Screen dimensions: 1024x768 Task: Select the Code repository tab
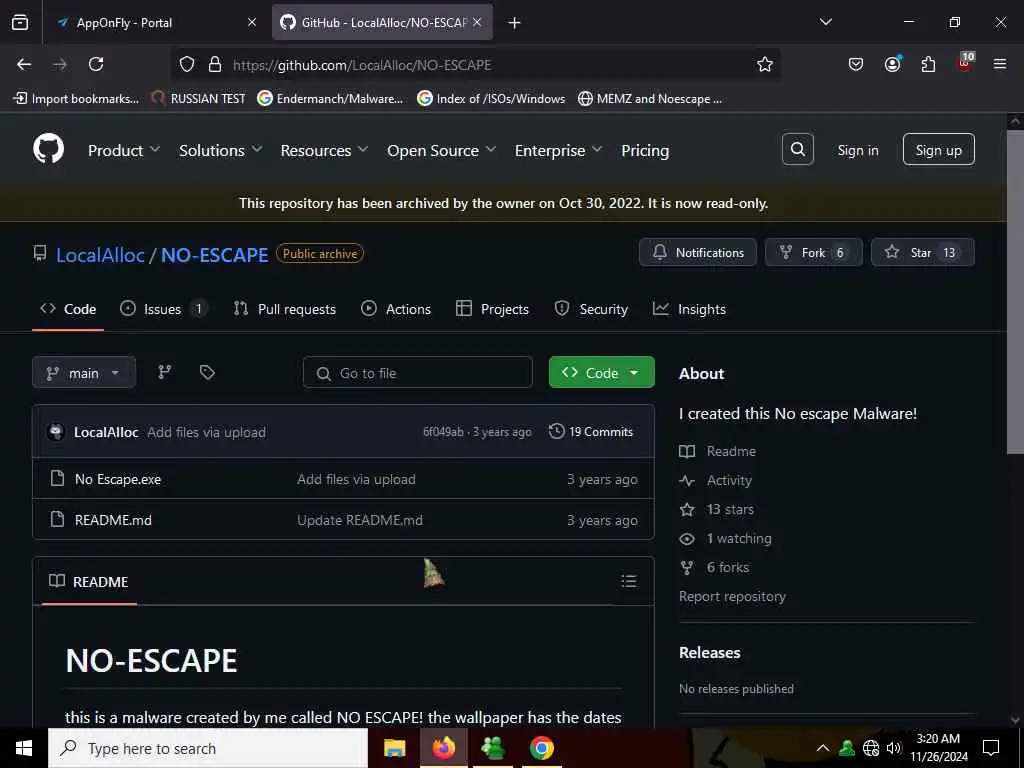point(68,309)
